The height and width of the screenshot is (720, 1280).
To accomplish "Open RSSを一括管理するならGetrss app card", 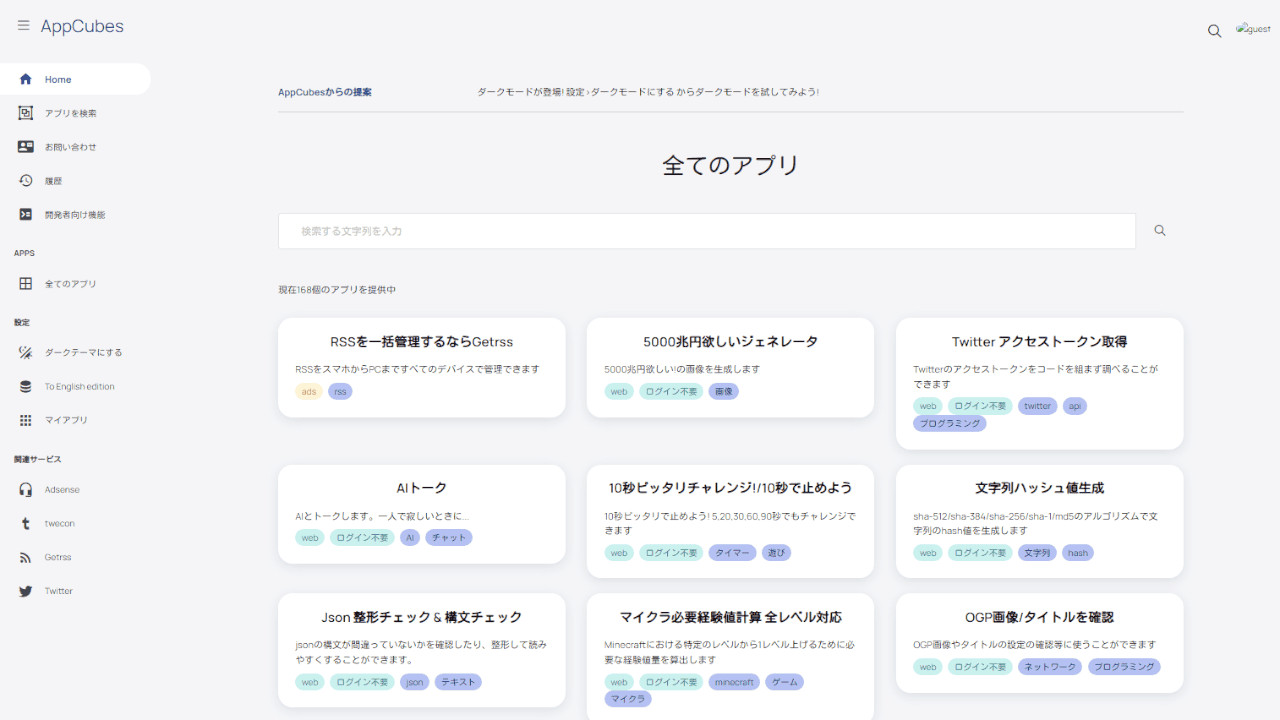I will [x=421, y=367].
